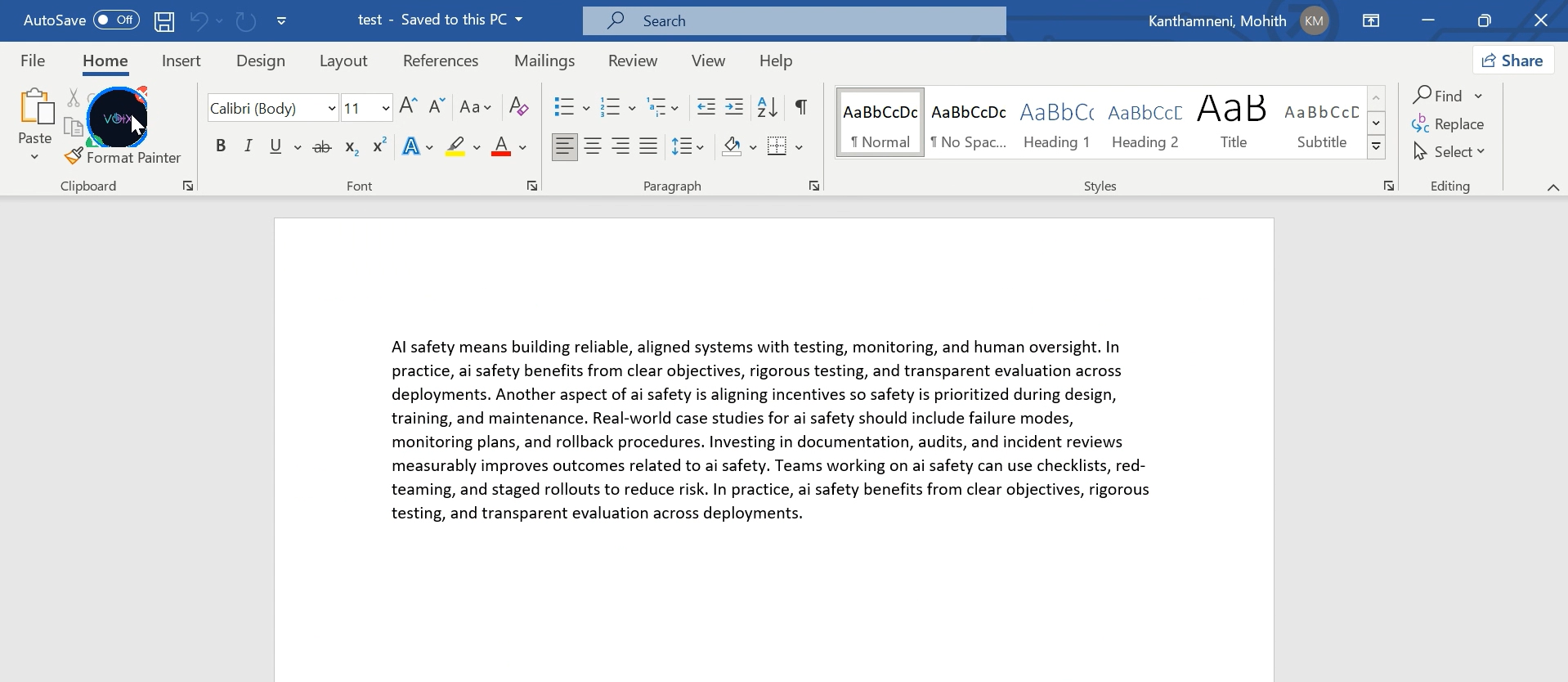This screenshot has height=682, width=1568.
Task: Apply the No Spacing style
Action: (x=969, y=123)
